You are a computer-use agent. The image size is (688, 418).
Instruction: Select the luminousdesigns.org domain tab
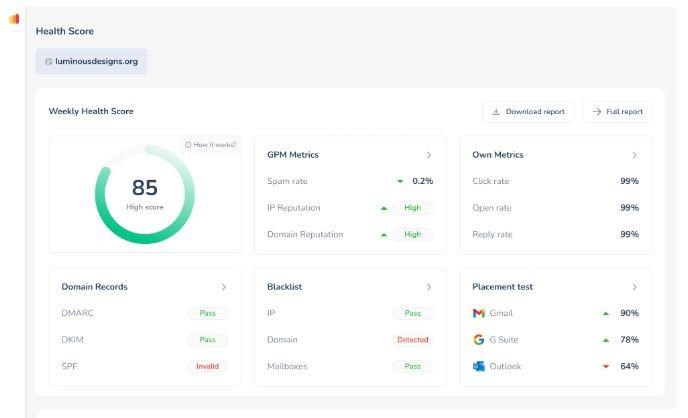coord(91,61)
